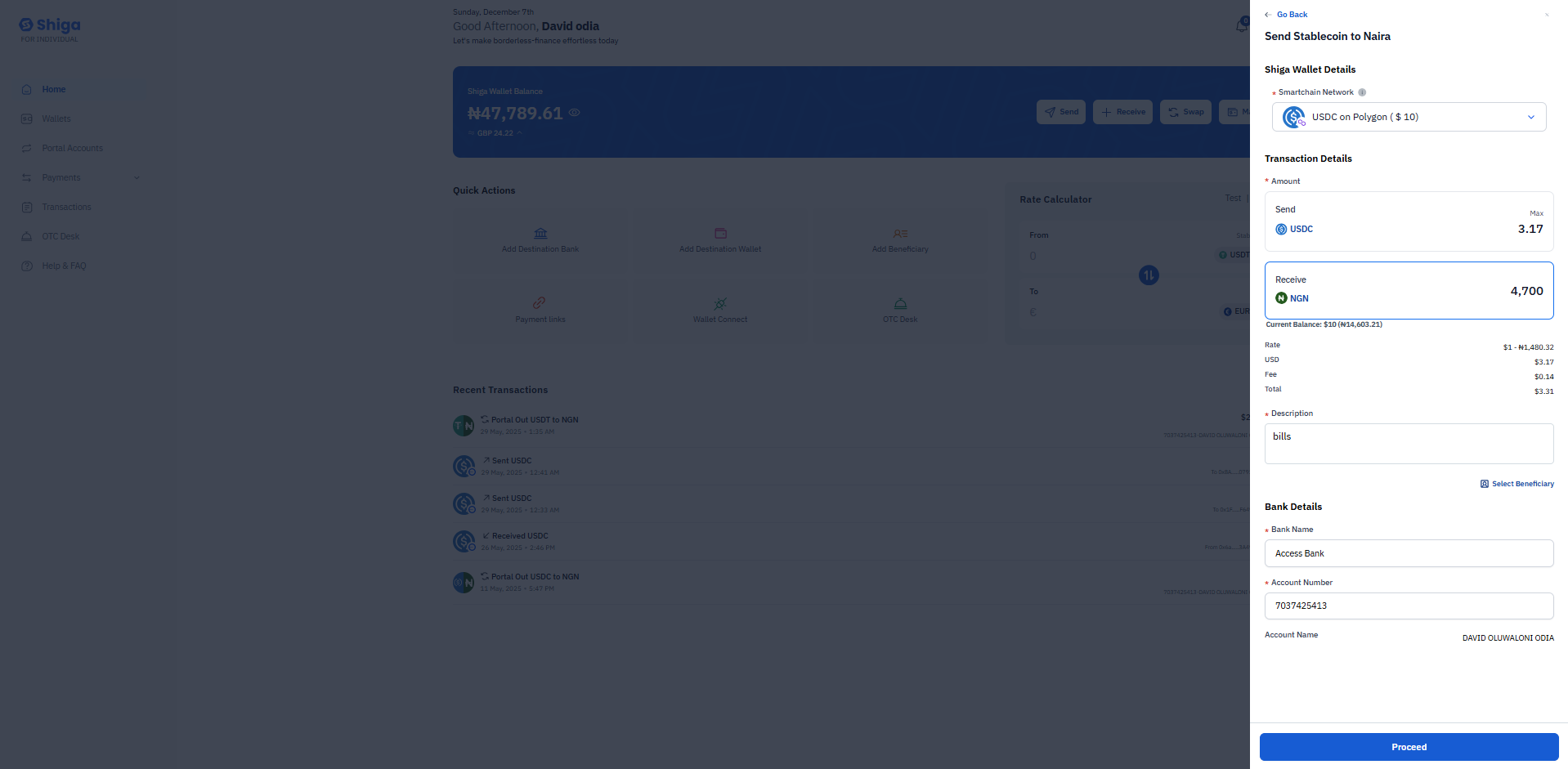
Task: Click Add Destination Bank quick action
Action: [540, 240]
